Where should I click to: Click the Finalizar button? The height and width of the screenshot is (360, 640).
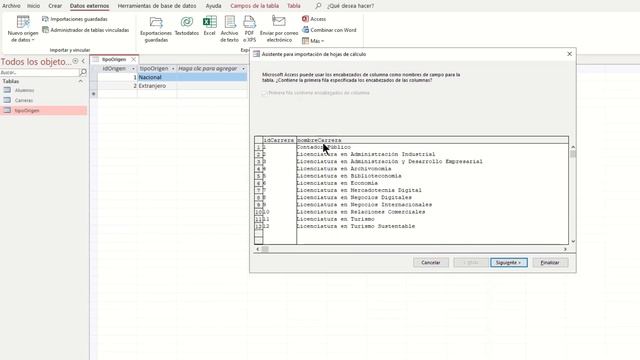point(550,262)
